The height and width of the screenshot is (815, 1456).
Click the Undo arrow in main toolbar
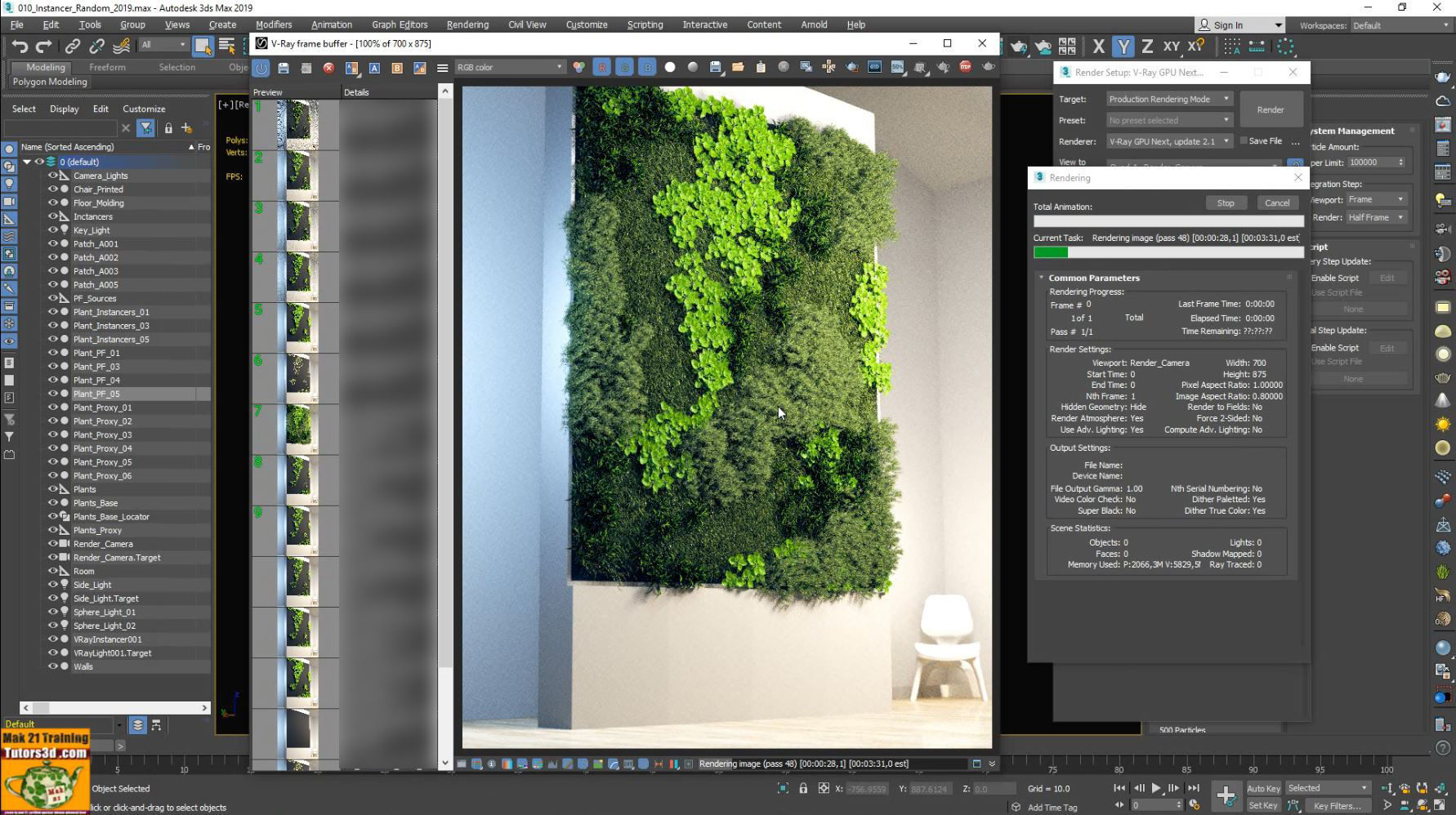tap(20, 47)
